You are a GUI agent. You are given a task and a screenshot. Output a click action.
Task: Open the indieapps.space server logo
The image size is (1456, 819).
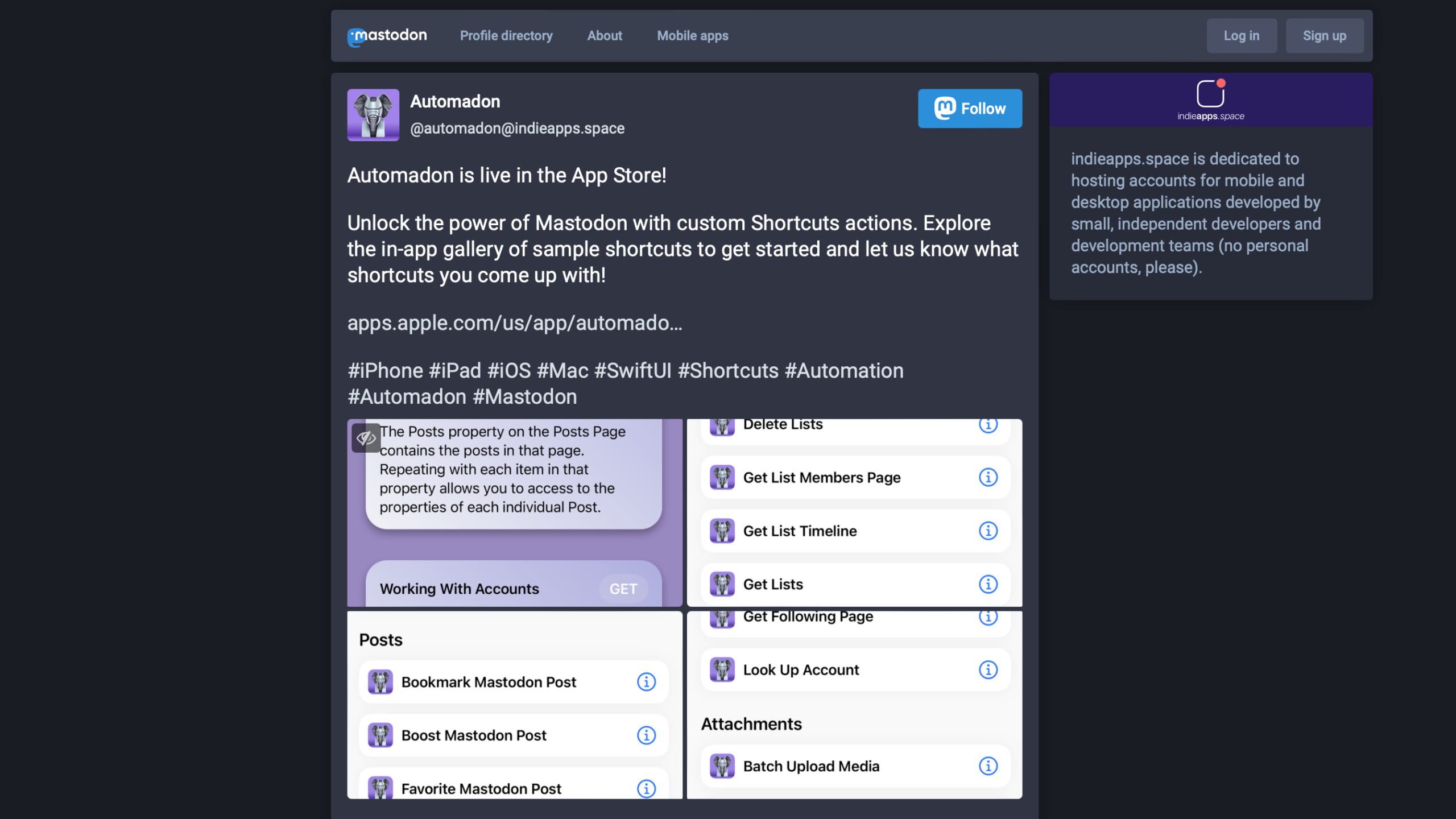[x=1210, y=100]
